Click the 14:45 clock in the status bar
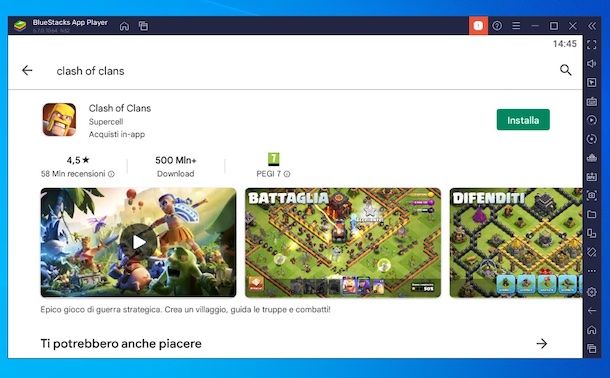This screenshot has width=610, height=378. click(x=564, y=44)
